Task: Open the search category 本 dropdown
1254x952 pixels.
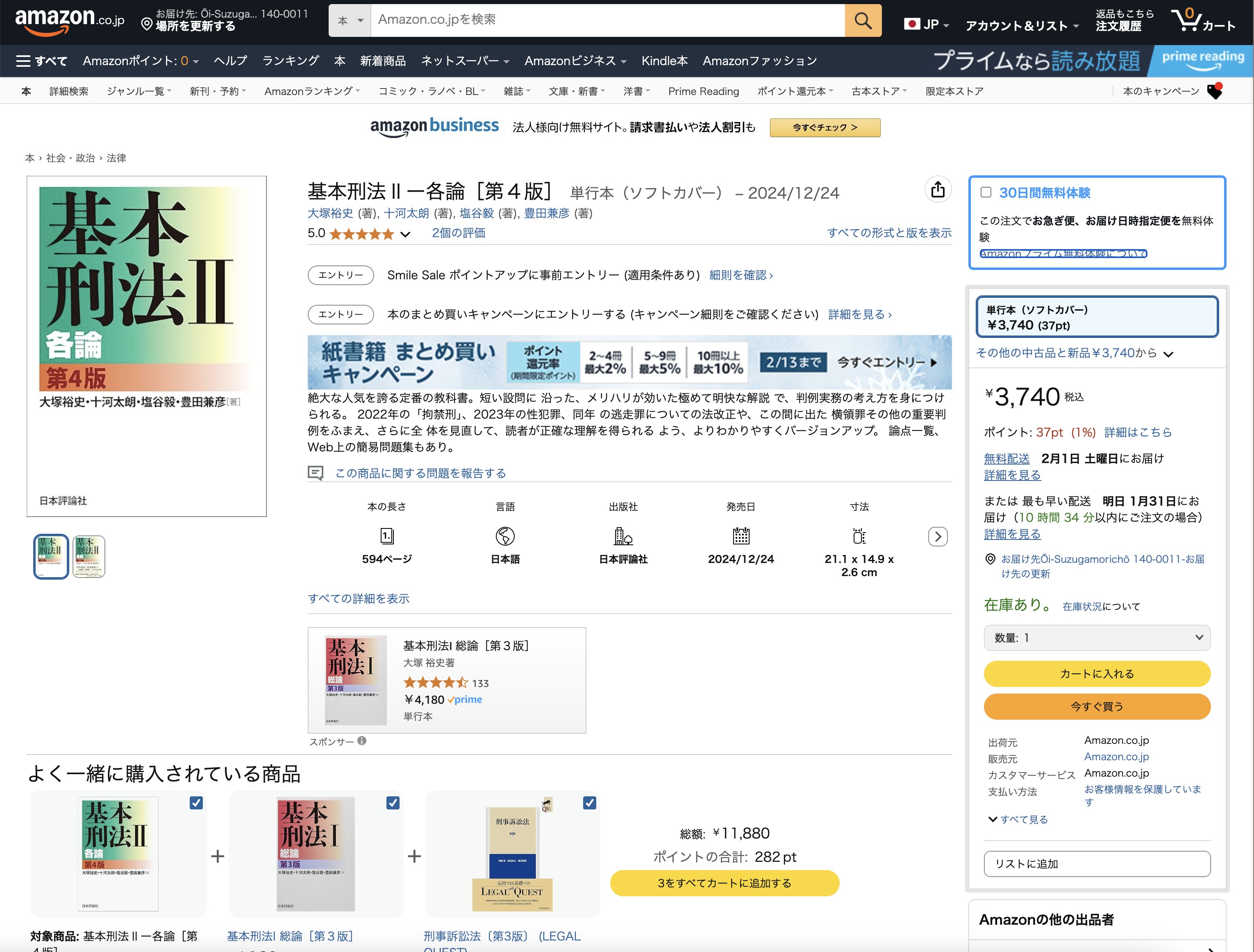Action: click(350, 21)
